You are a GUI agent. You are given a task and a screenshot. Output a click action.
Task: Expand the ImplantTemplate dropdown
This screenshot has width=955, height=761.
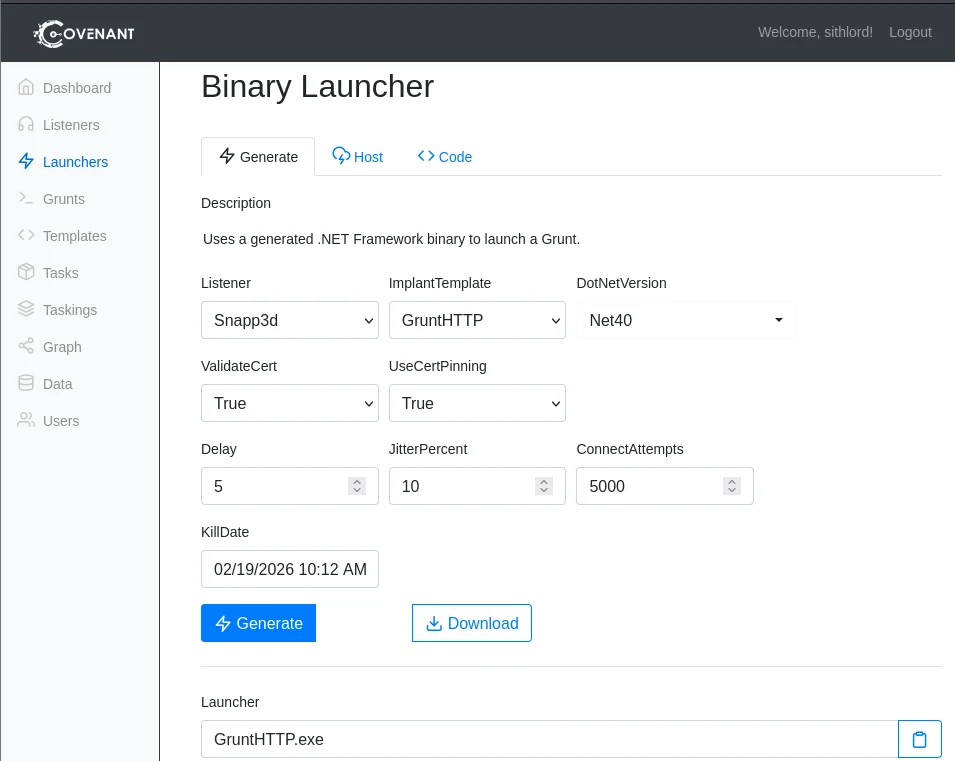[477, 320]
